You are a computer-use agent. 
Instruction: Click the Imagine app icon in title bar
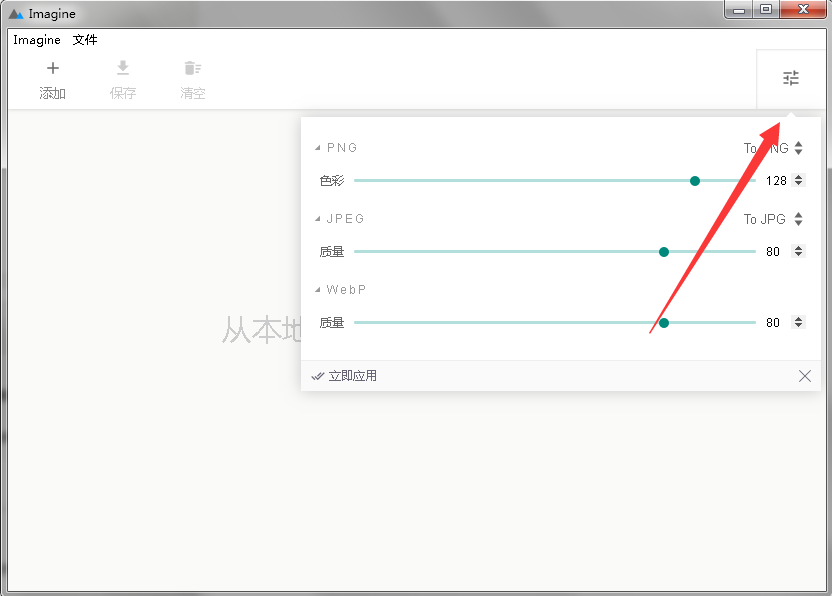pos(16,14)
